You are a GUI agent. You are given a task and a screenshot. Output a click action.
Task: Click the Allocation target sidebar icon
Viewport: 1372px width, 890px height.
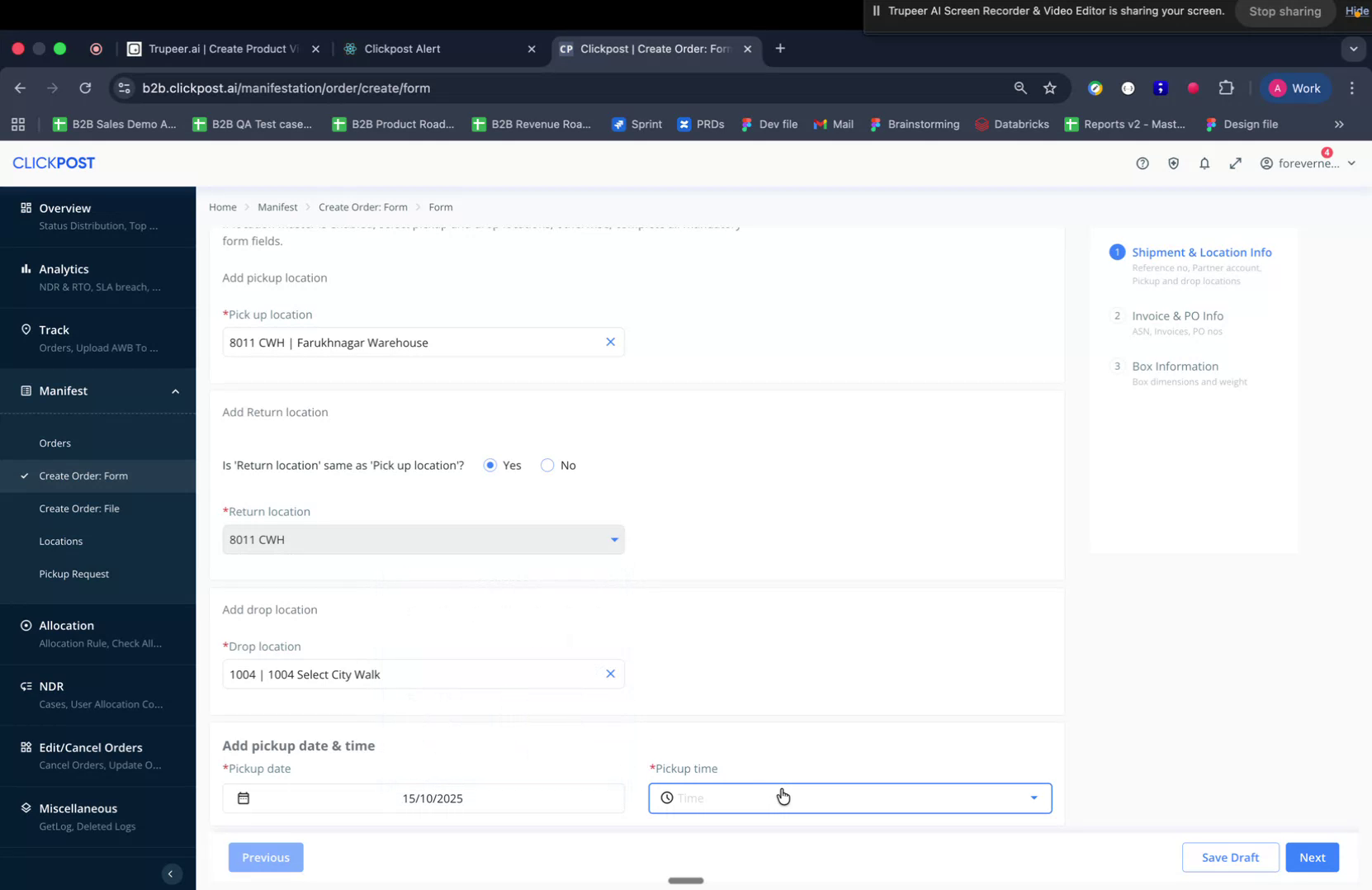pos(23,625)
